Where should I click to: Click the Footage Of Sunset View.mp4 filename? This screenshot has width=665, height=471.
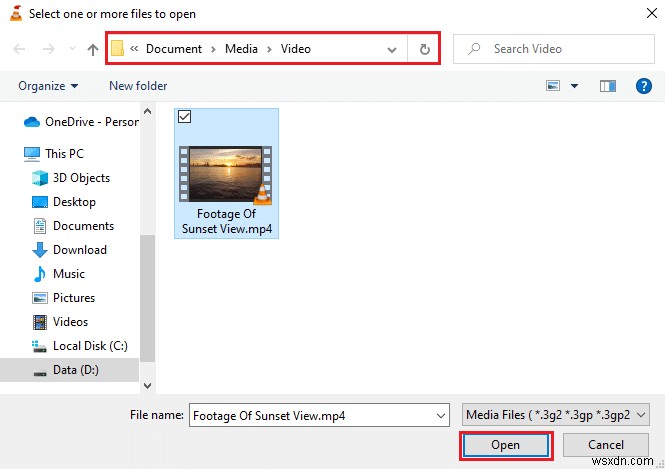click(x=226, y=221)
